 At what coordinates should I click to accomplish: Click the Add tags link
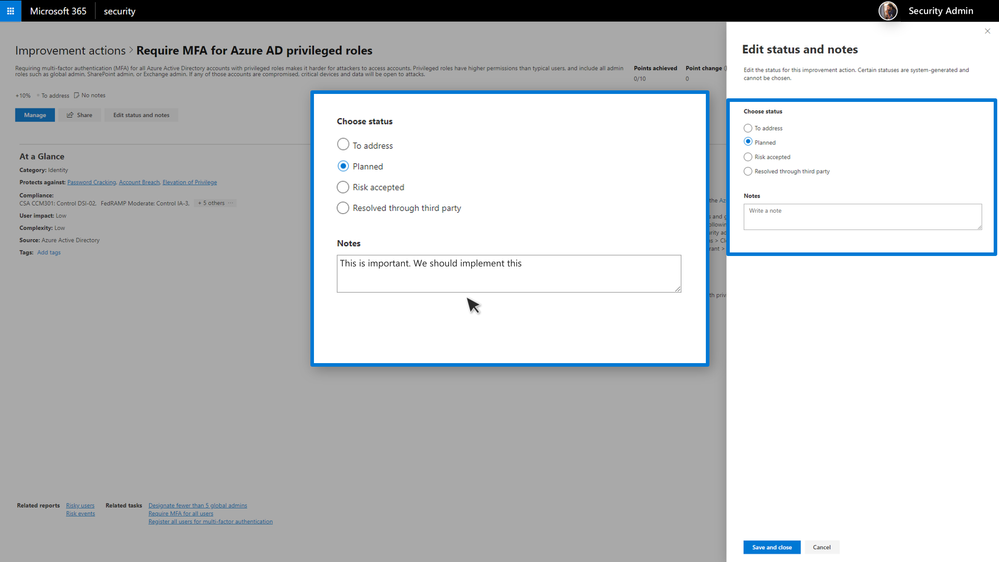coord(49,252)
